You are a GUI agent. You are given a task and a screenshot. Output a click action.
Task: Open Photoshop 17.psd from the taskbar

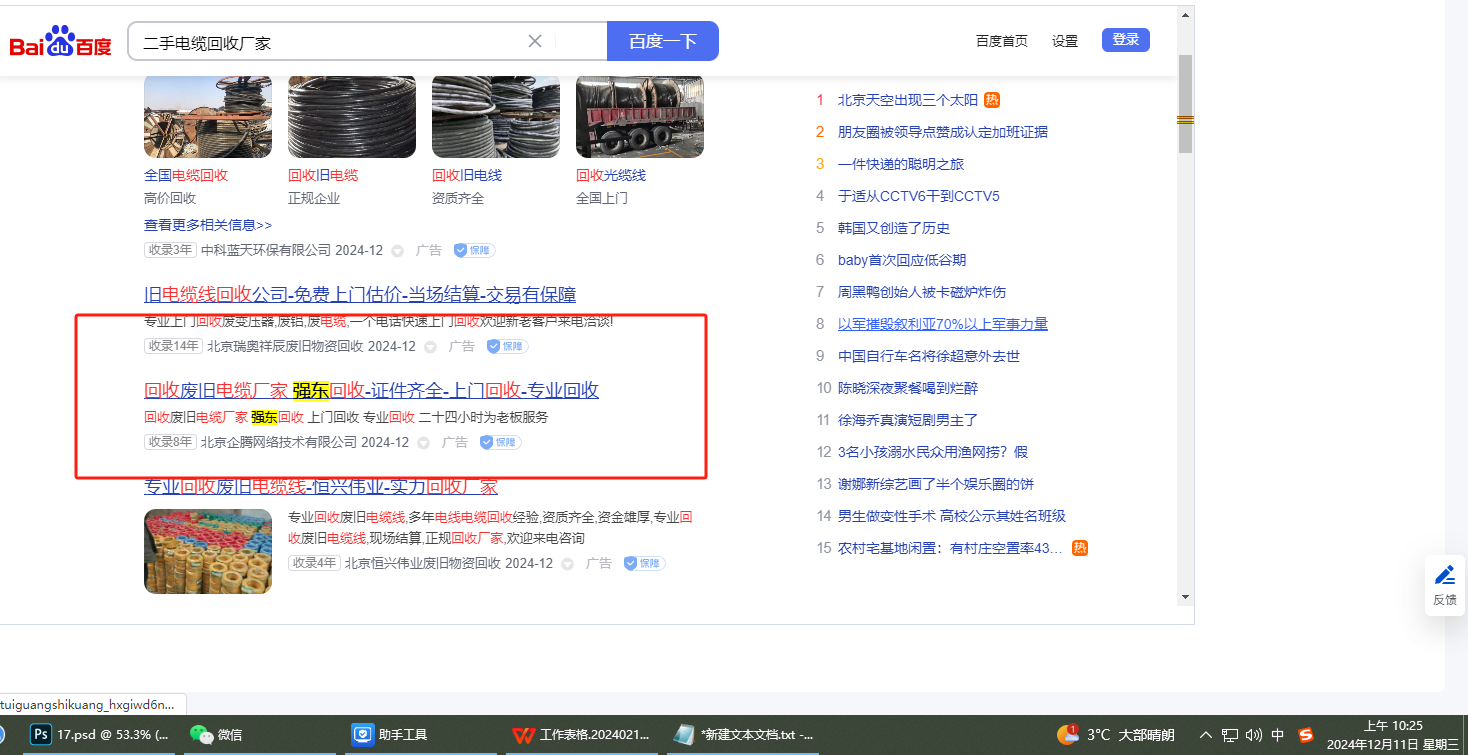click(99, 734)
